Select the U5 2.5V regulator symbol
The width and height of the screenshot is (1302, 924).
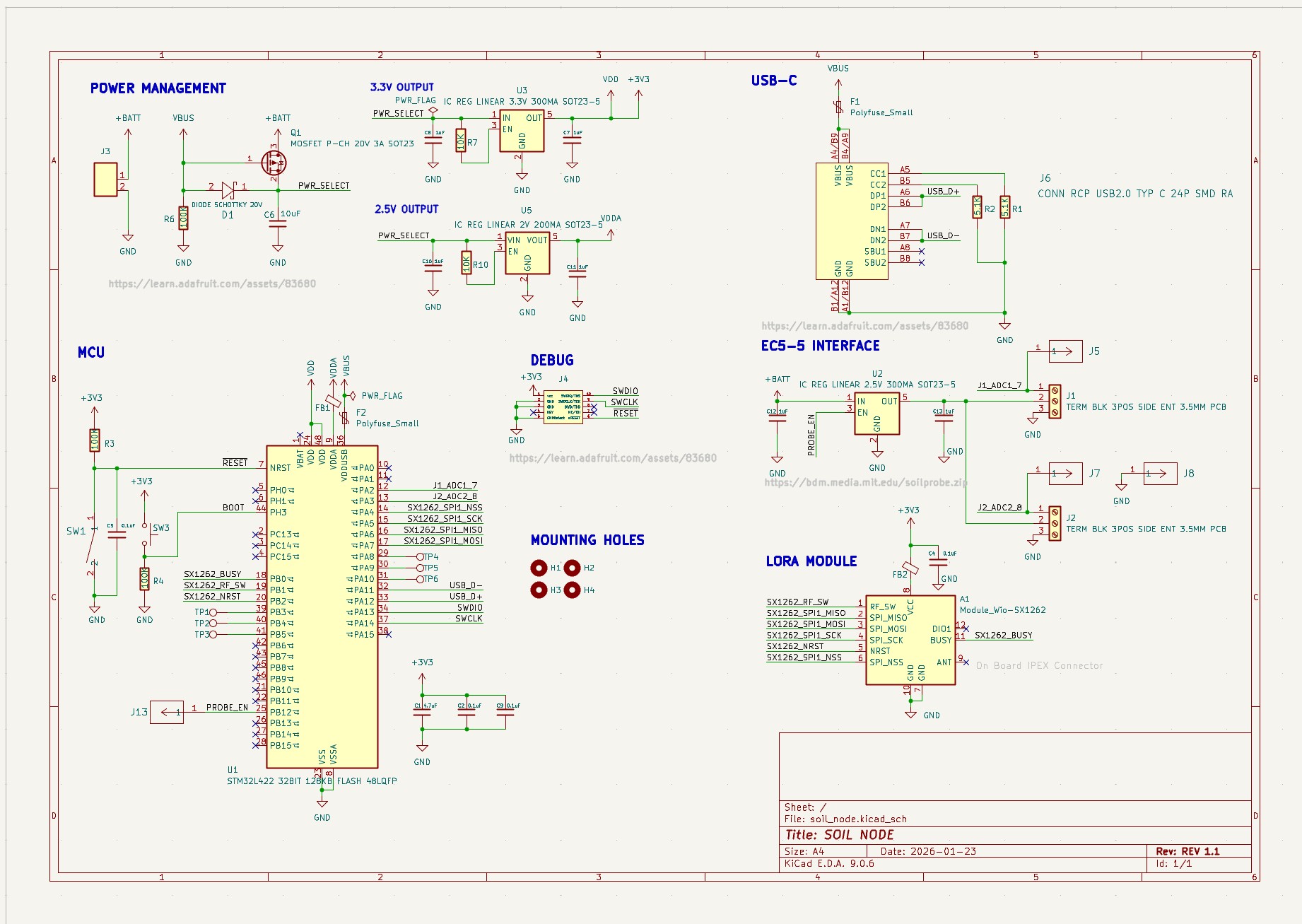527,252
